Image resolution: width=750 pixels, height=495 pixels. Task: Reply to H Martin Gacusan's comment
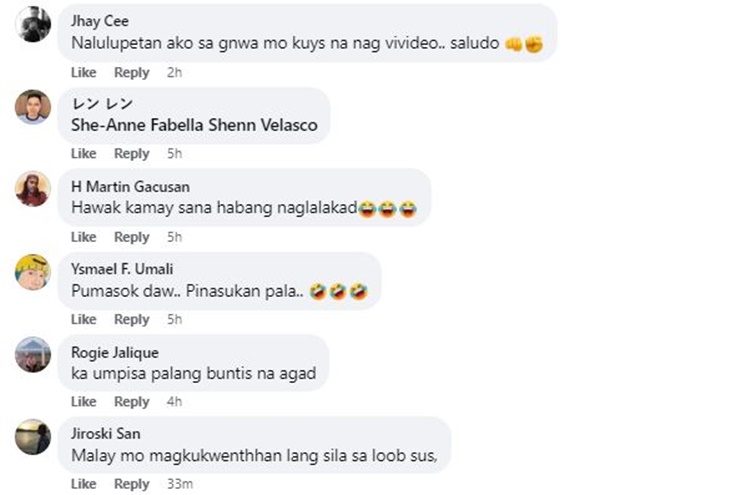[x=132, y=237]
